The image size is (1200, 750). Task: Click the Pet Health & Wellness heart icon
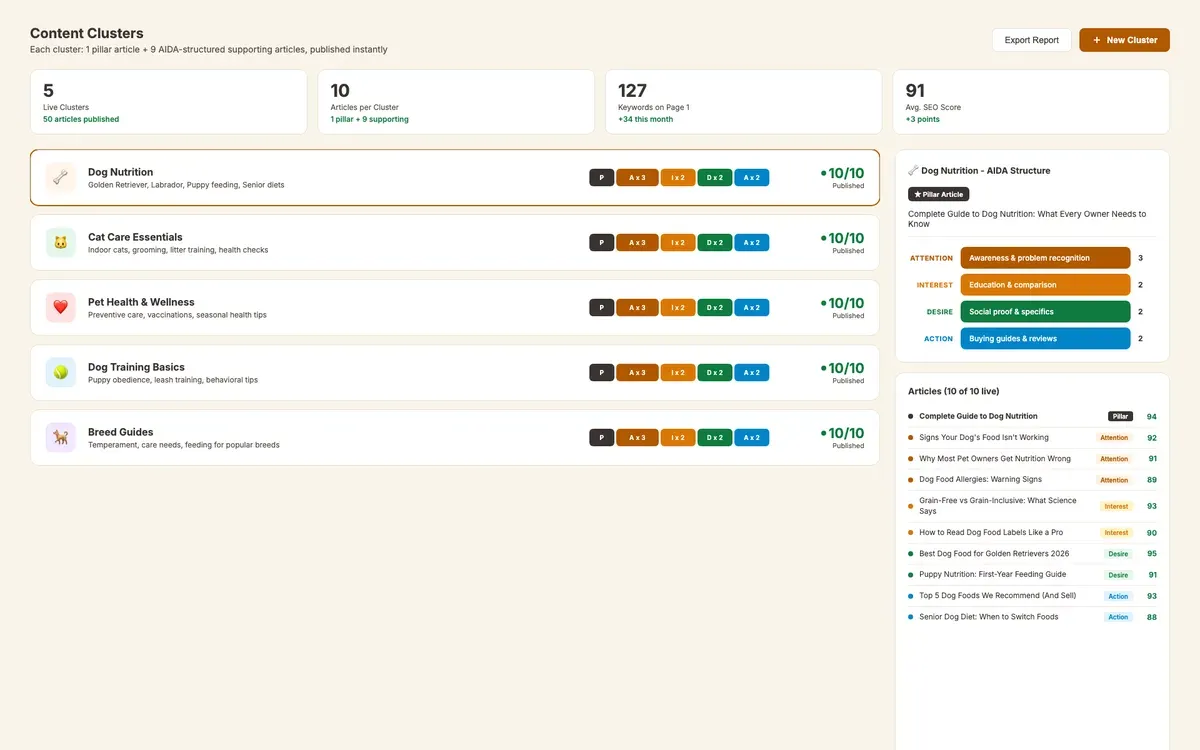pyautogui.click(x=60, y=308)
